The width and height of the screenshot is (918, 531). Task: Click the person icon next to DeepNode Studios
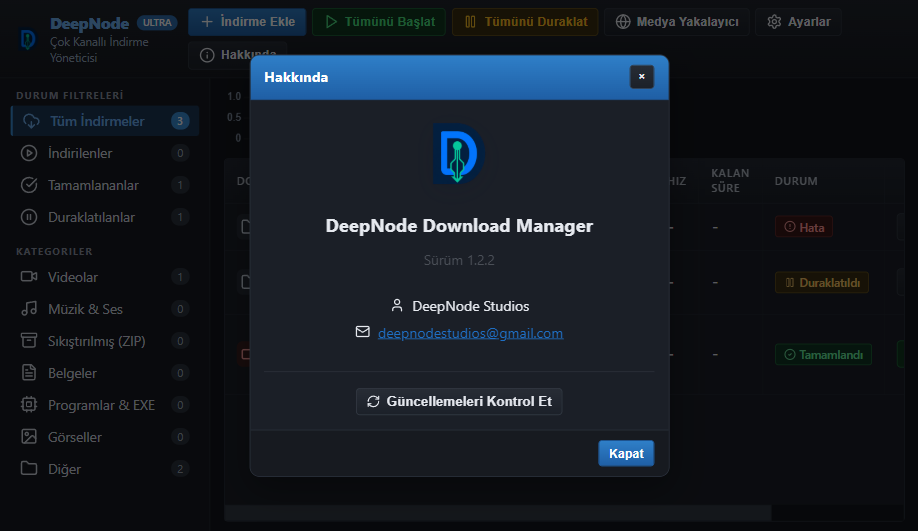pyautogui.click(x=397, y=306)
